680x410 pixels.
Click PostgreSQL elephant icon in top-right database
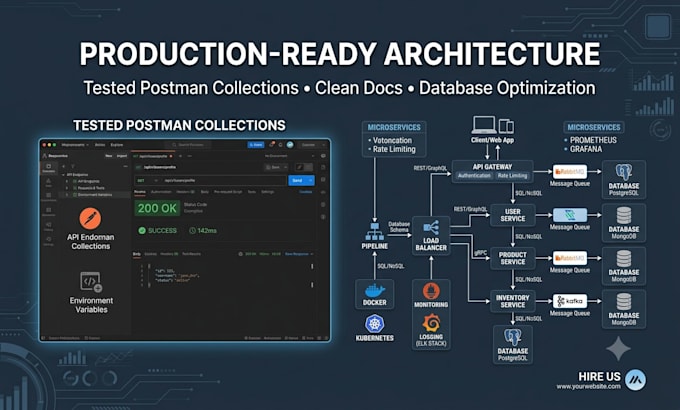click(624, 172)
